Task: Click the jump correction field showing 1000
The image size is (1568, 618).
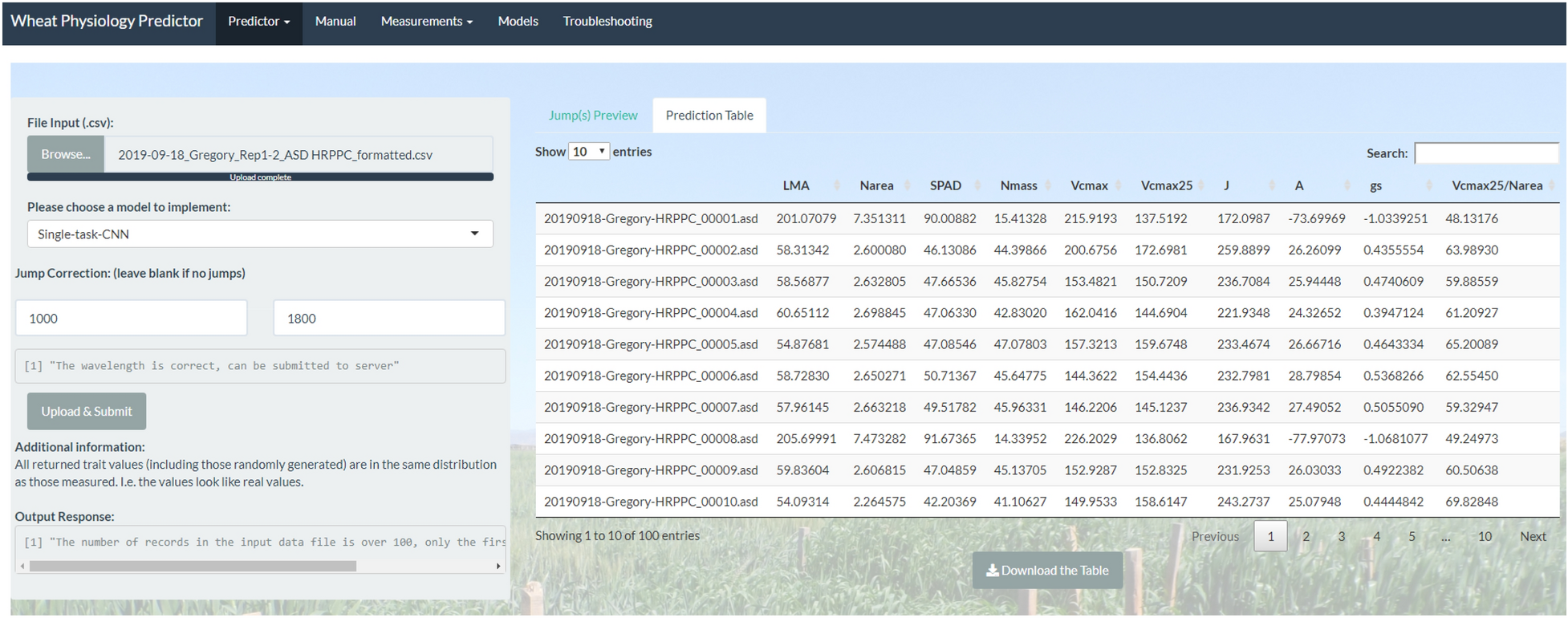Action: 132,318
